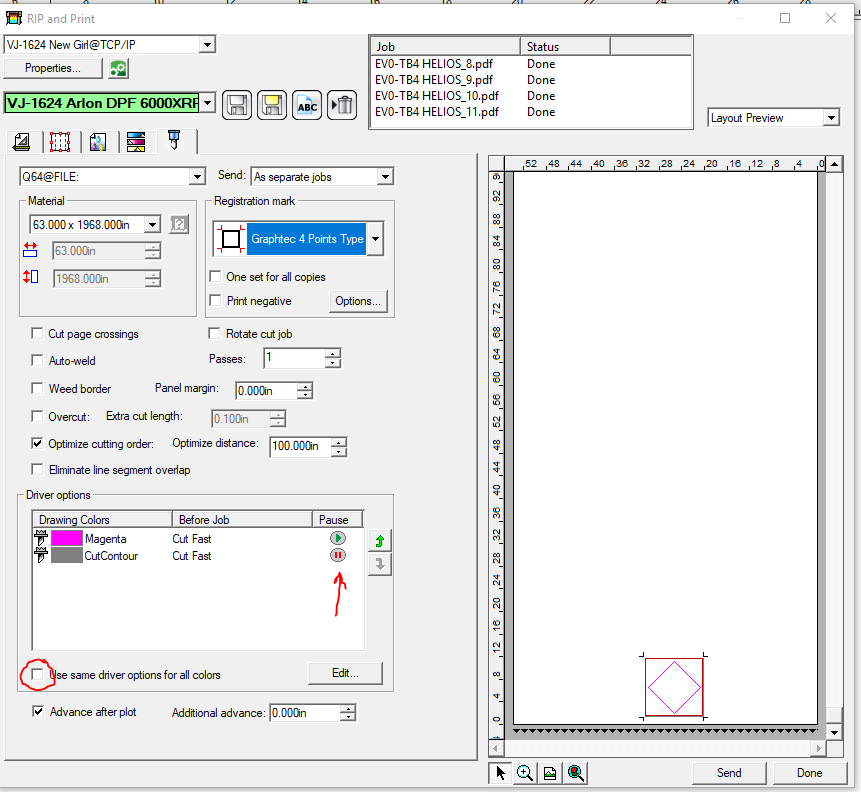Click the Additional advance input field
The width and height of the screenshot is (861, 792).
[305, 712]
